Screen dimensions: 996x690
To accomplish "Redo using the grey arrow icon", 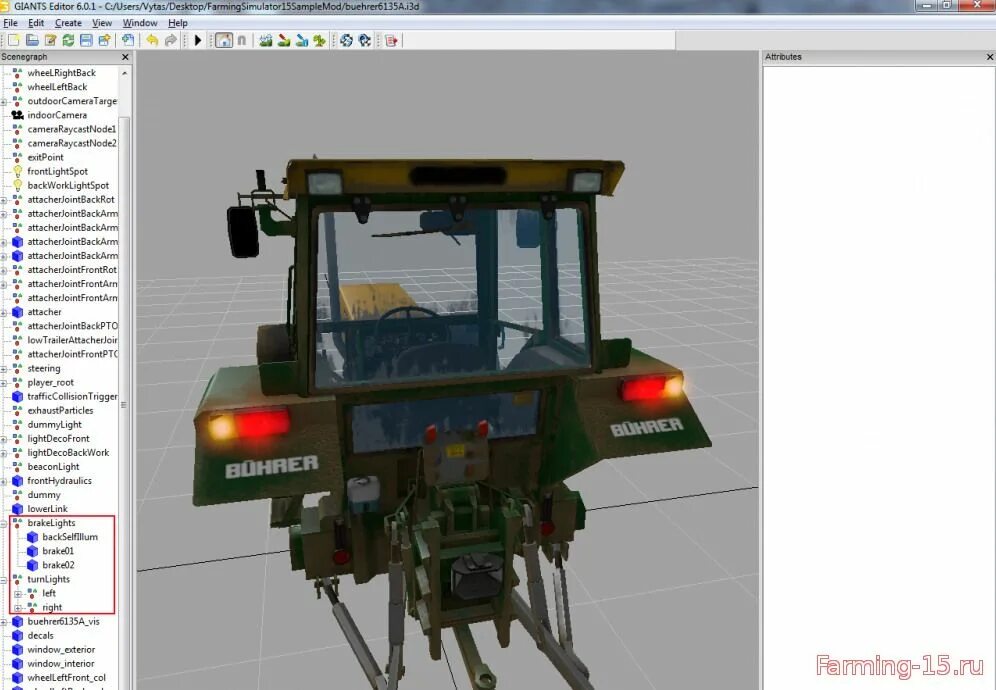I will coord(170,41).
